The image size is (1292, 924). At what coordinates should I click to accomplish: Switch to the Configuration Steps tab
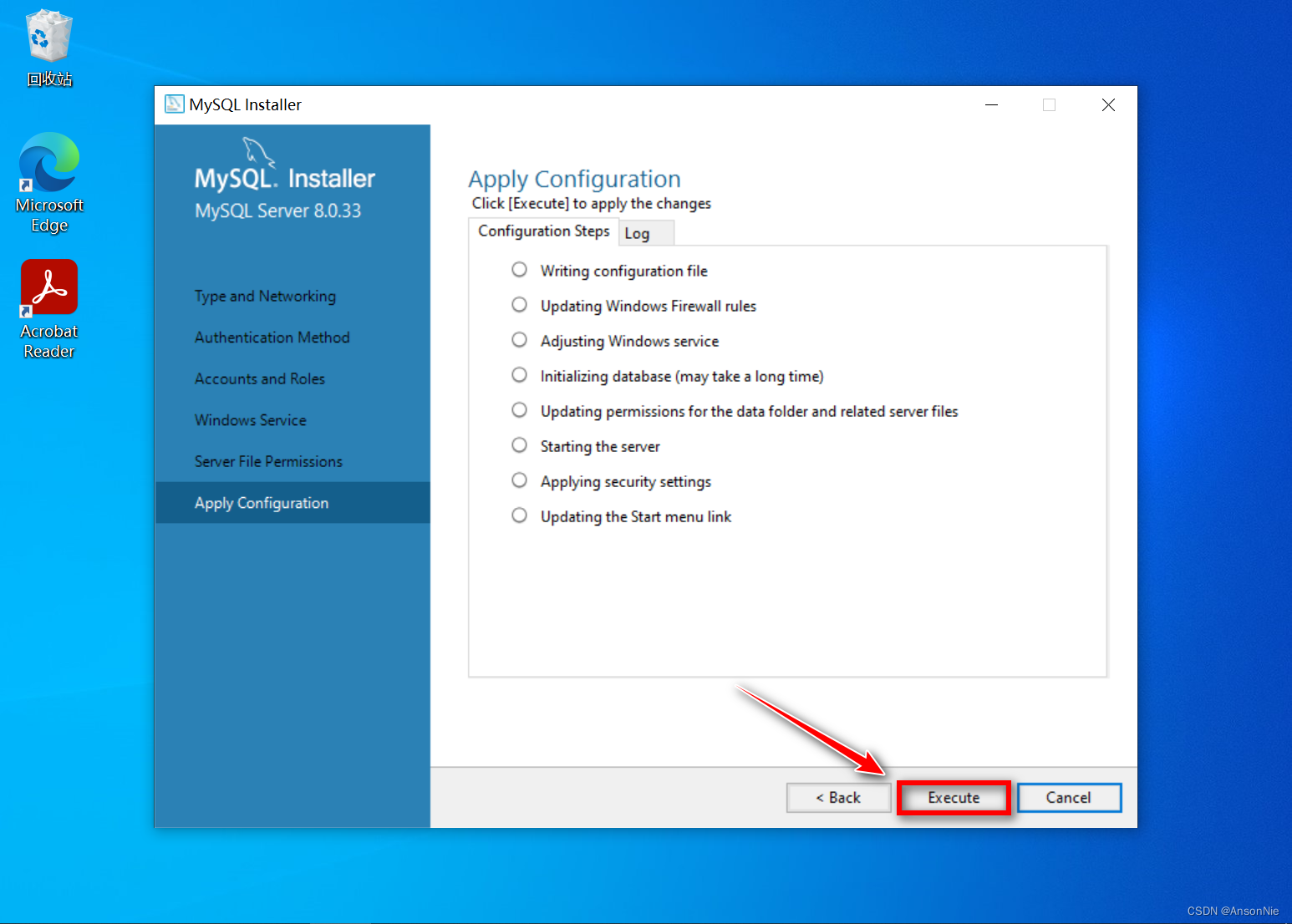(543, 231)
